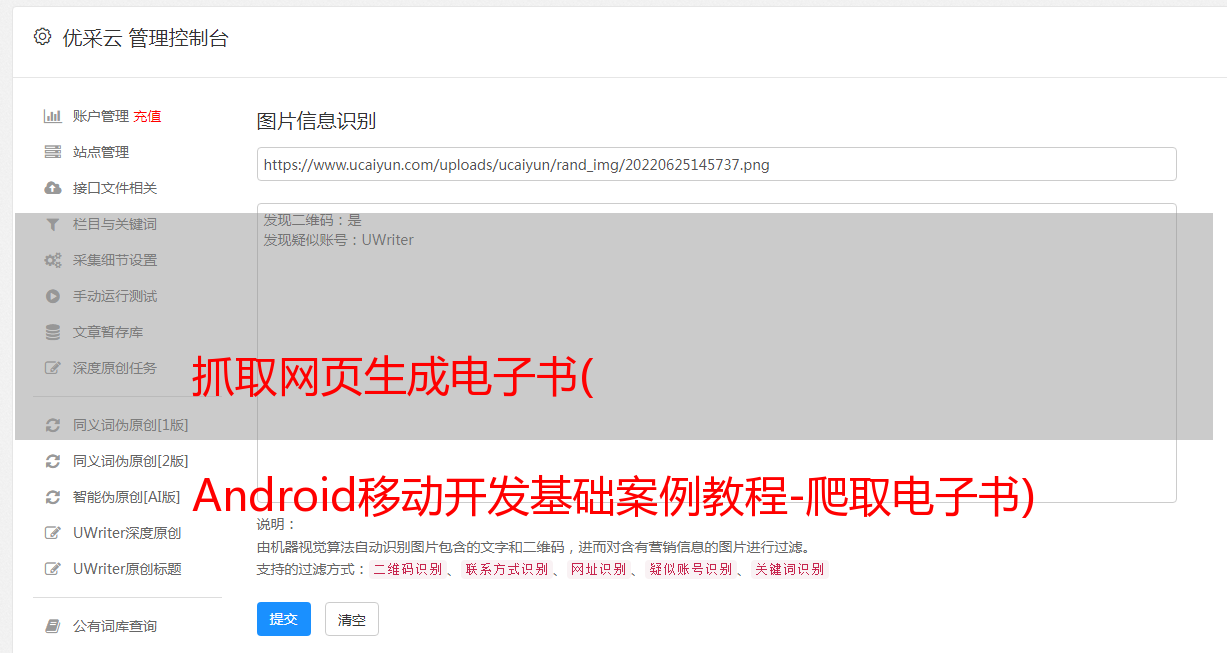Go to 深度原创任务
This screenshot has height=653, width=1227.
[x=115, y=368]
